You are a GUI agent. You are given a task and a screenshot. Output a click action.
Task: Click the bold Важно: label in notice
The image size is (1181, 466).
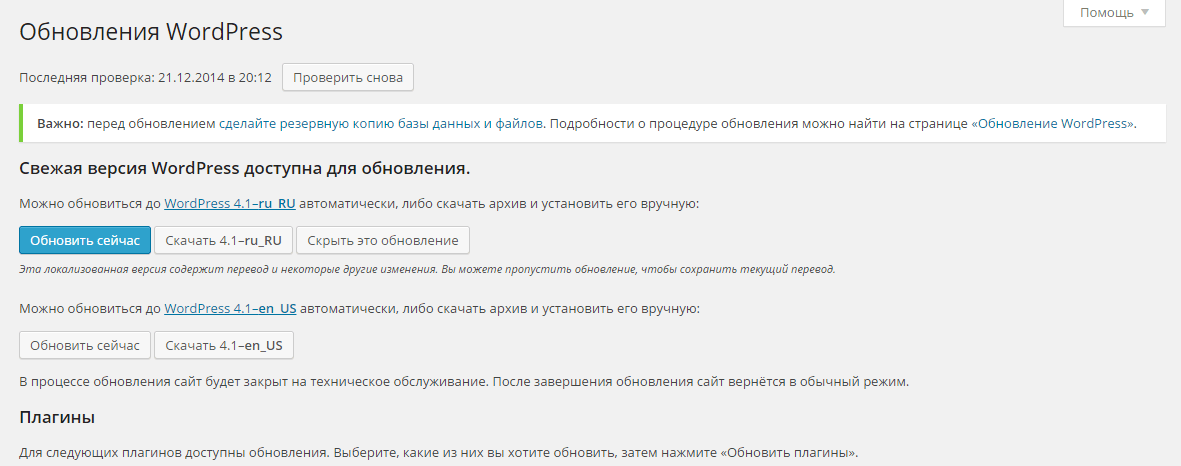pos(60,123)
